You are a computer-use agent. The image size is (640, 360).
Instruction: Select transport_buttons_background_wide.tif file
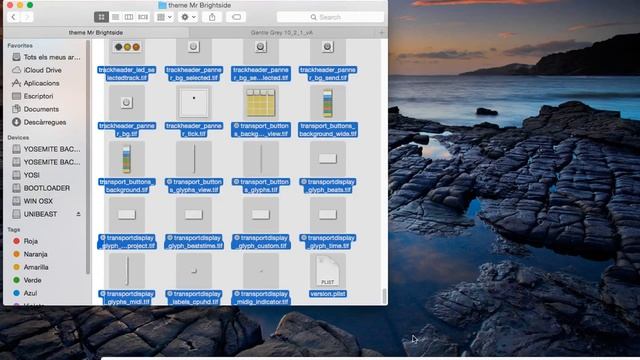coord(328,111)
